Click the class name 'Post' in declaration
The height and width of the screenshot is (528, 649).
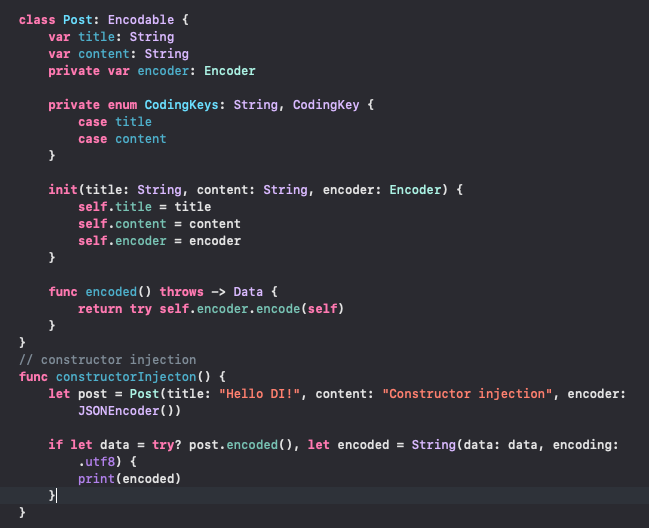pos(78,20)
